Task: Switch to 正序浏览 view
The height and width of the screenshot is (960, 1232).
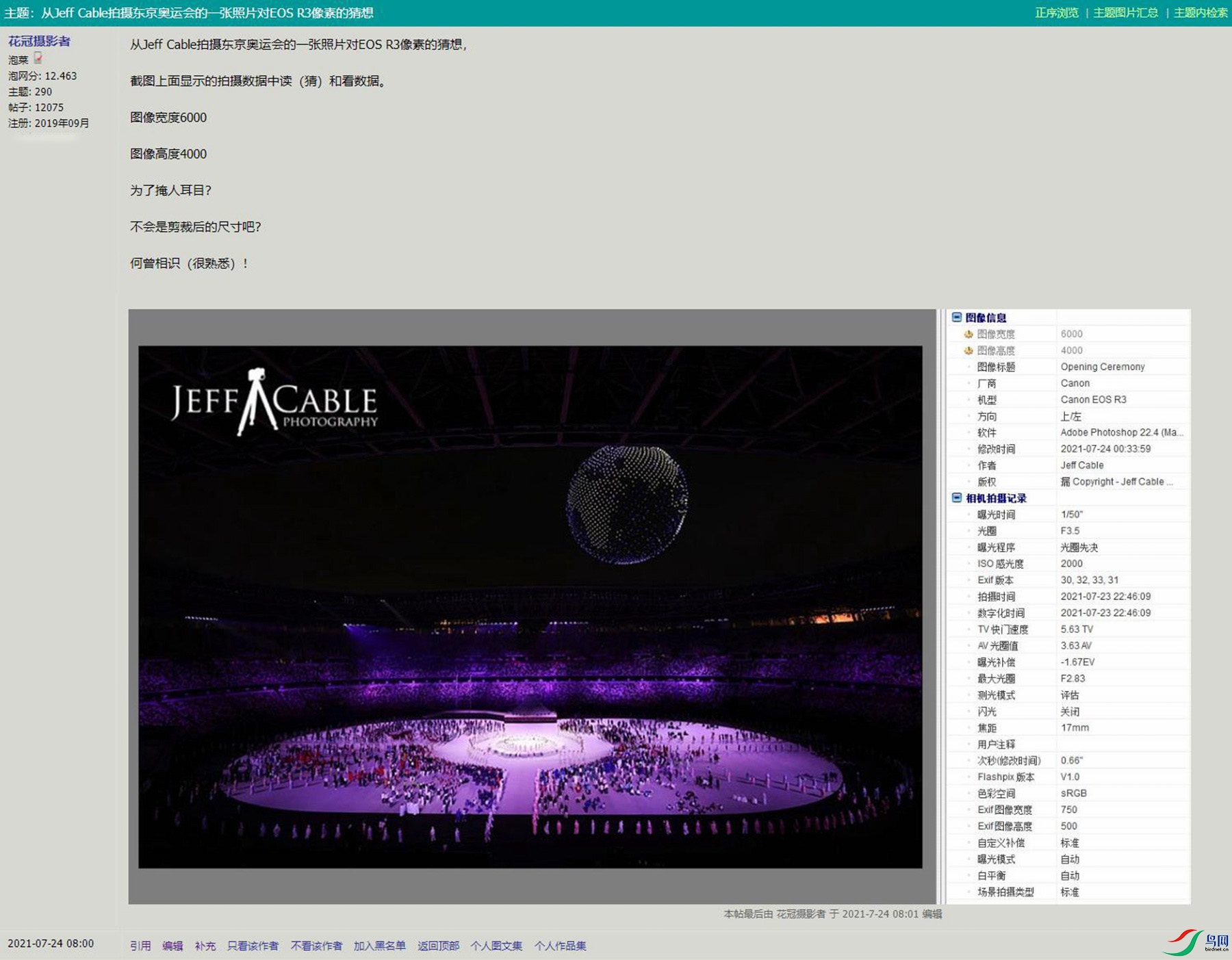Action: [x=1057, y=12]
